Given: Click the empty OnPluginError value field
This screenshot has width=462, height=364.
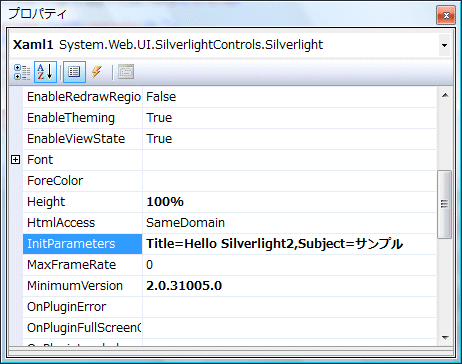Looking at the screenshot, I should pos(289,307).
